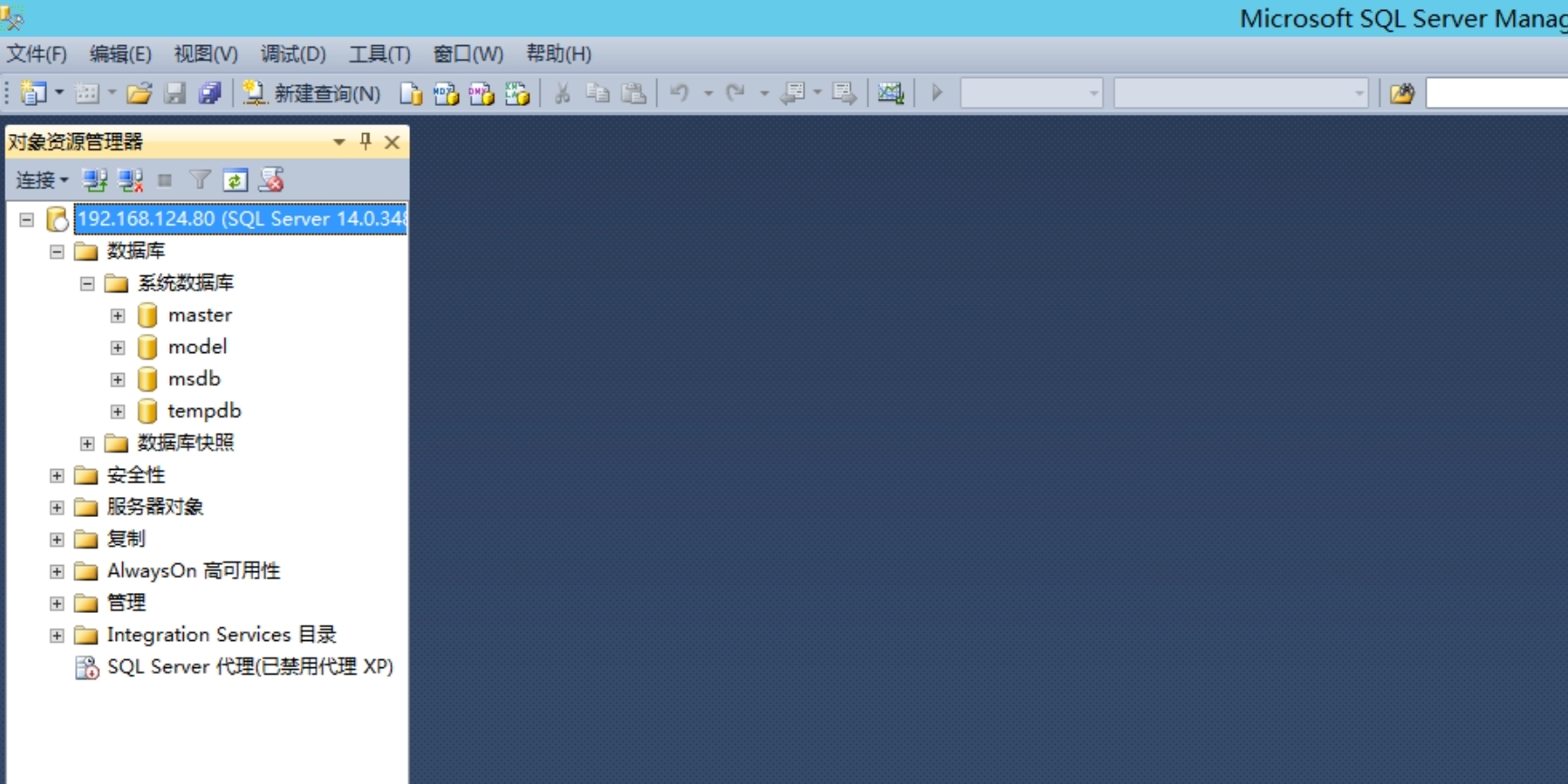1568x784 pixels.
Task: Expand the 复制 folder
Action: pyautogui.click(x=57, y=539)
